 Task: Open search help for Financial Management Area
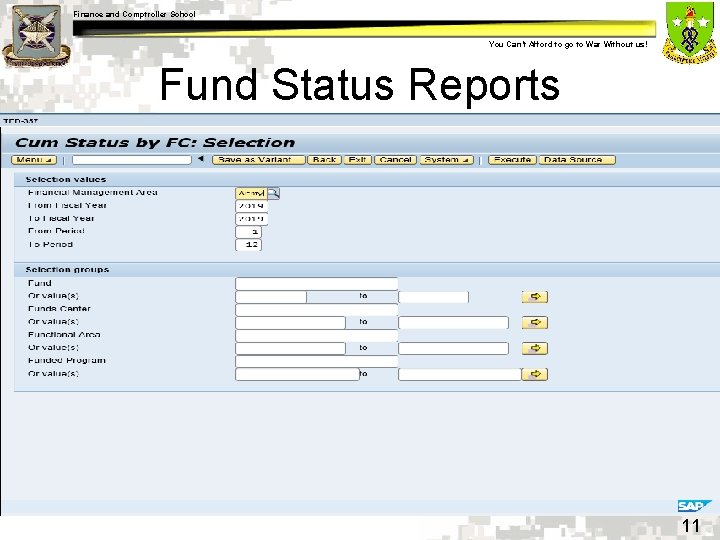(x=273, y=193)
